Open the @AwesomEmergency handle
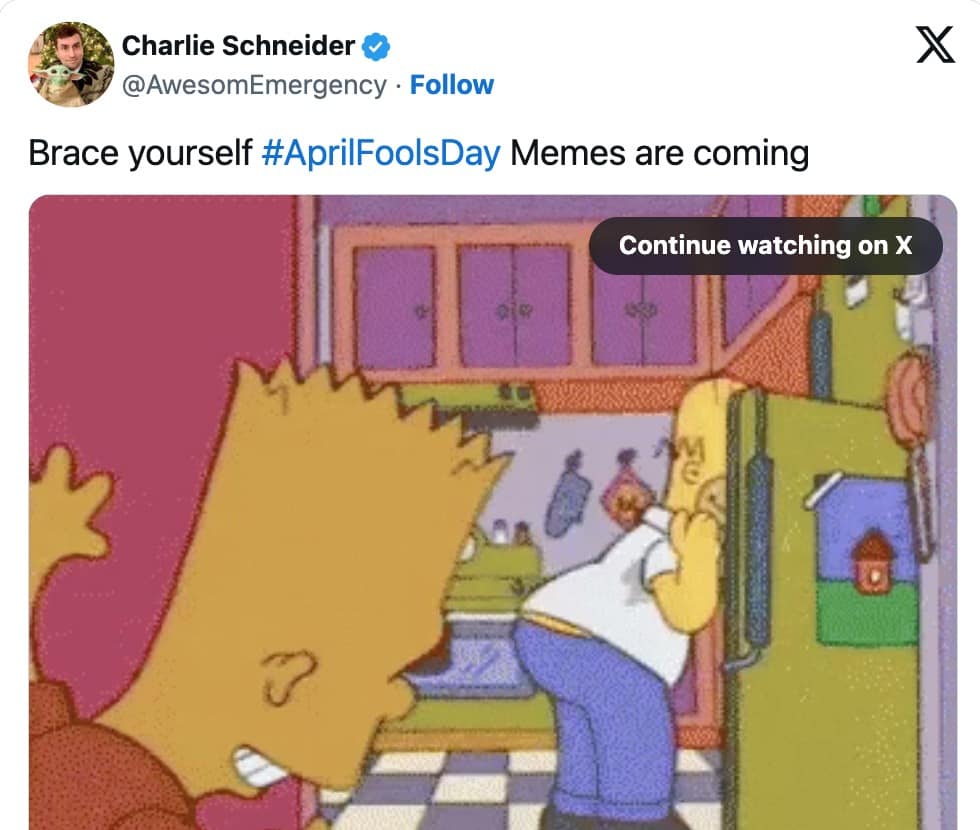 point(254,85)
